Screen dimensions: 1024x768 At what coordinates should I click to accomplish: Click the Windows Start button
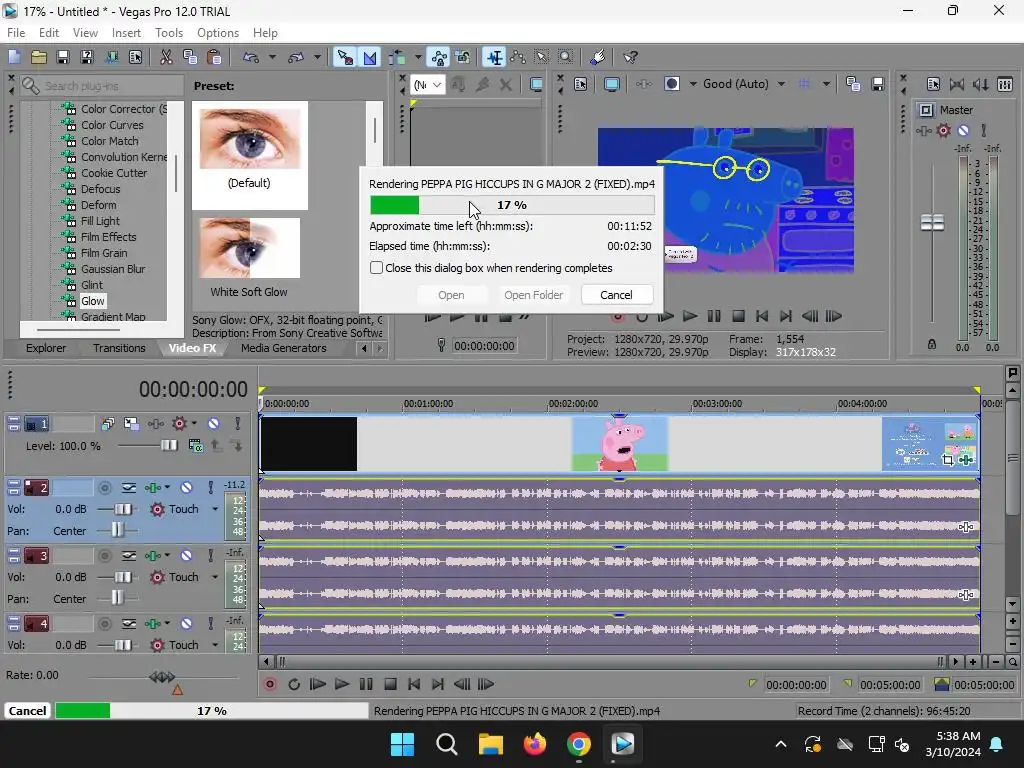point(402,744)
